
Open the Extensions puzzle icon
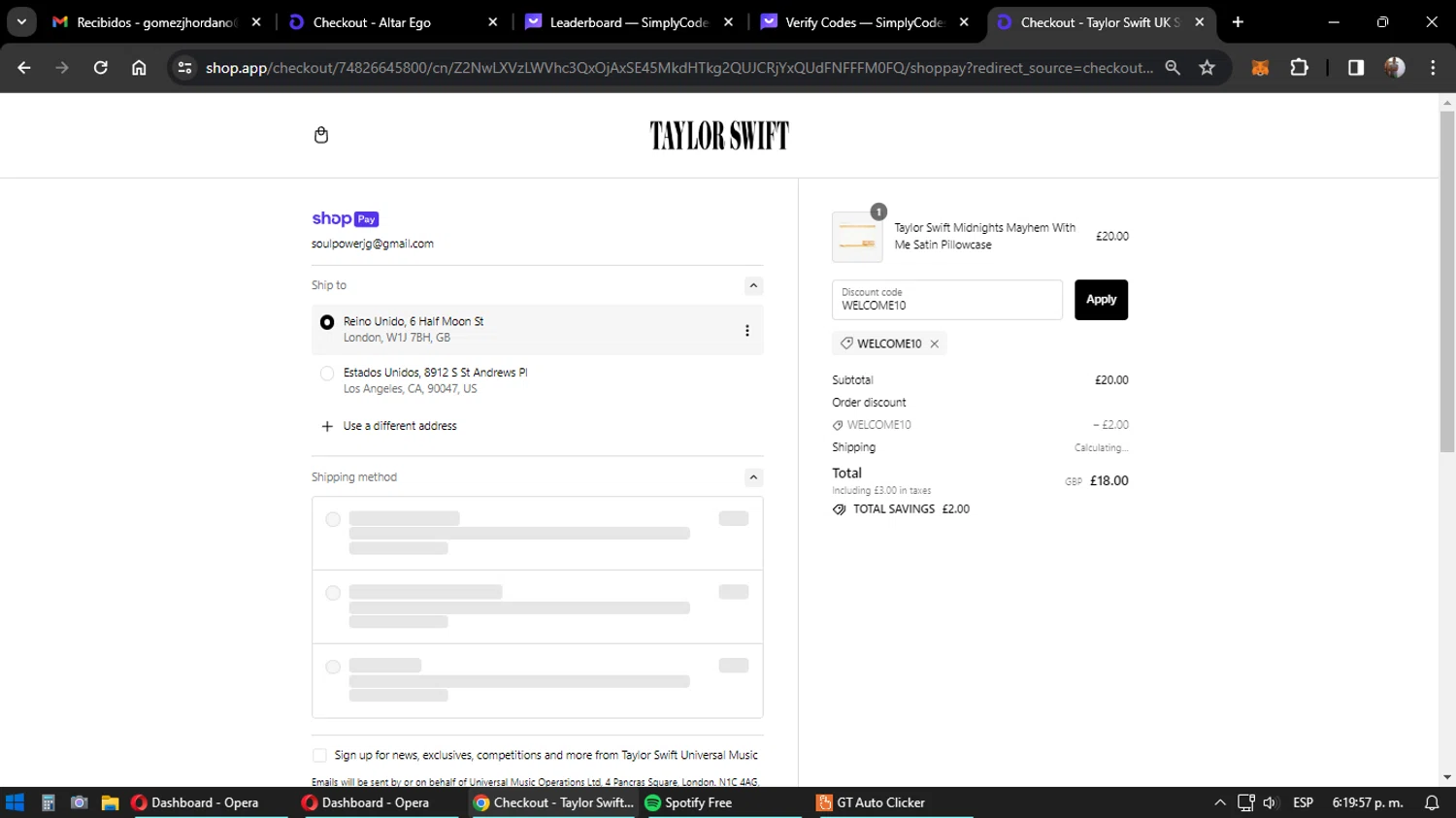coord(1299,68)
